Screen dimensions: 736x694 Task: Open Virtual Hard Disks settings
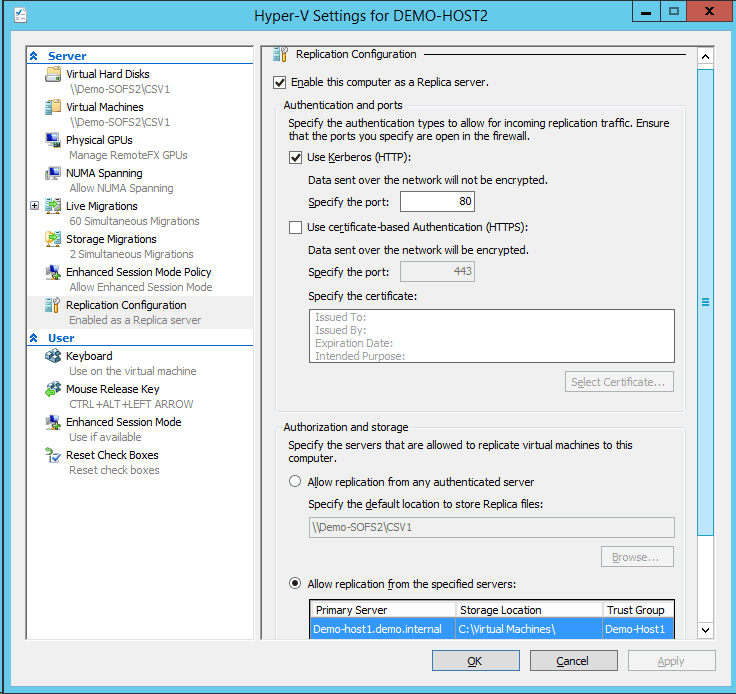[107, 74]
